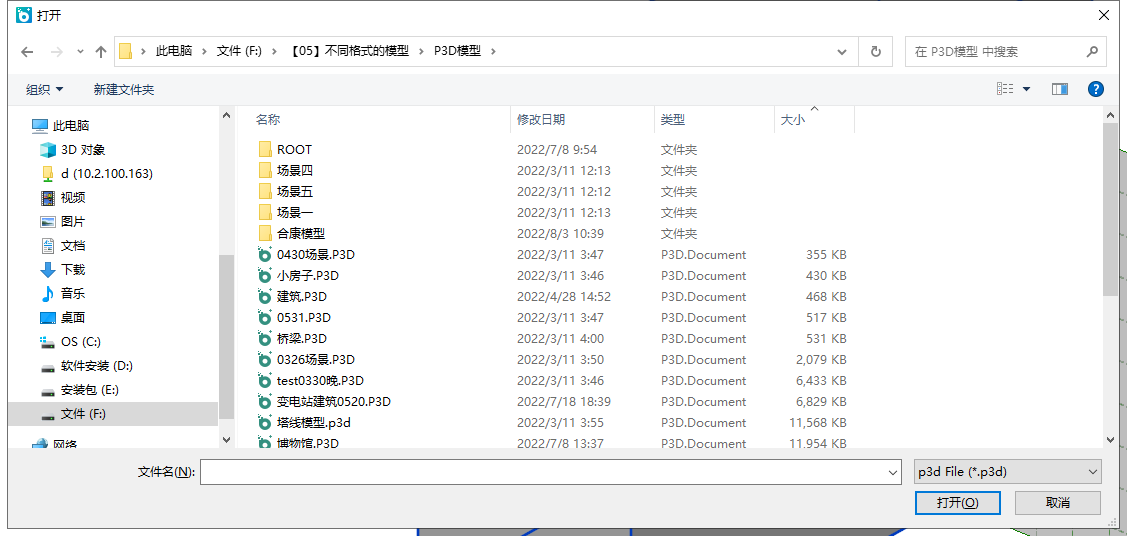Select the 场景一 folder icon
Screen dimensions: 1127x536
click(266, 213)
